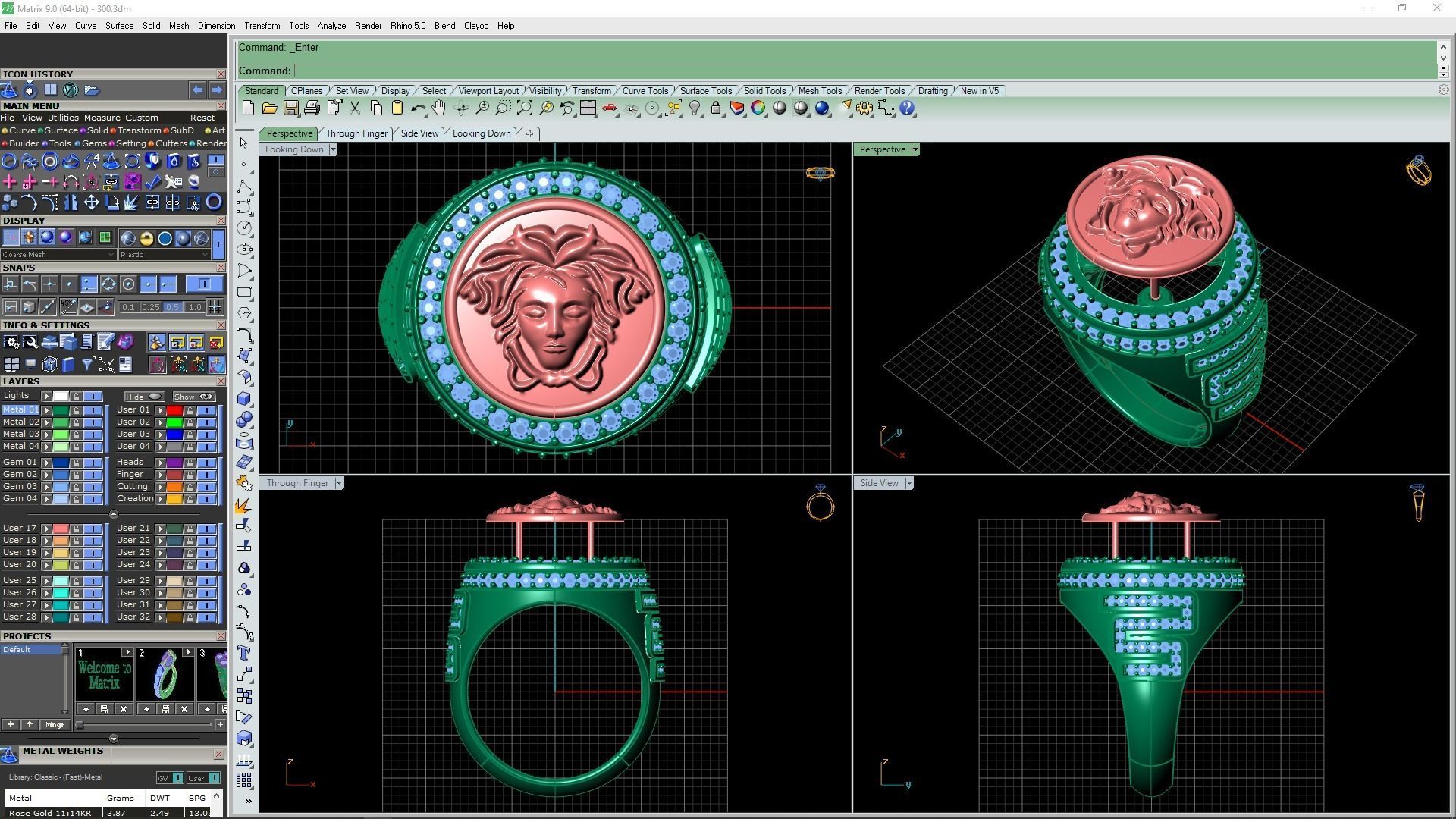Toggle visibility switch for User 01 layer
1456x819 pixels.
coord(206,410)
